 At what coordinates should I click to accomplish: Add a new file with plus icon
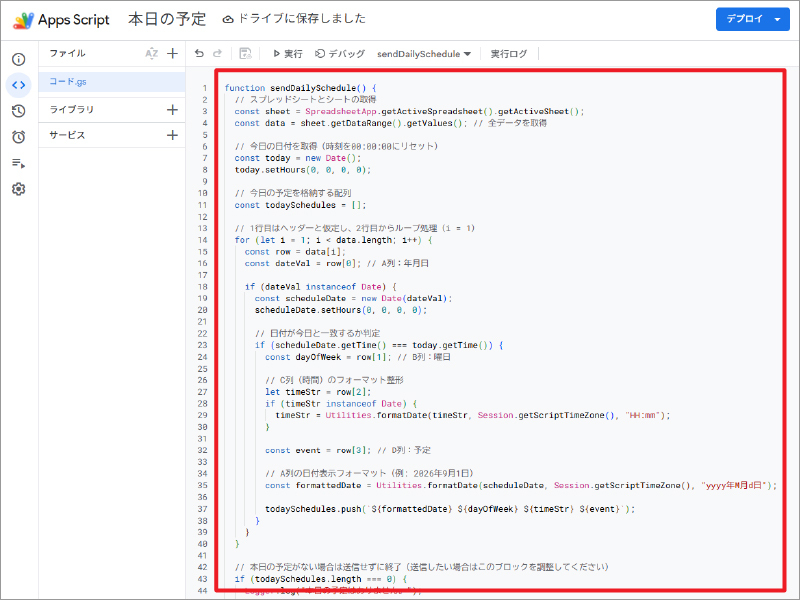click(x=172, y=54)
